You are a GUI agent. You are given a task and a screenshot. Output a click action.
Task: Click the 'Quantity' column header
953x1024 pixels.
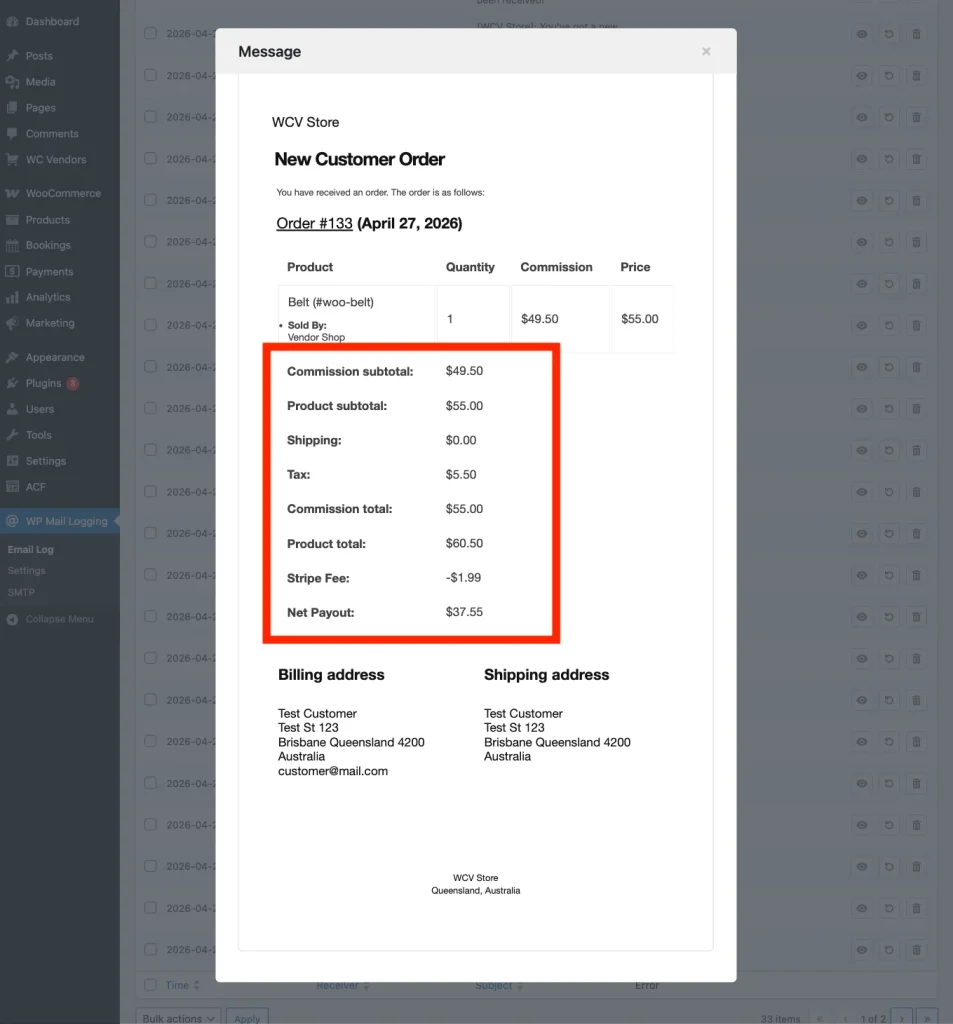click(470, 267)
